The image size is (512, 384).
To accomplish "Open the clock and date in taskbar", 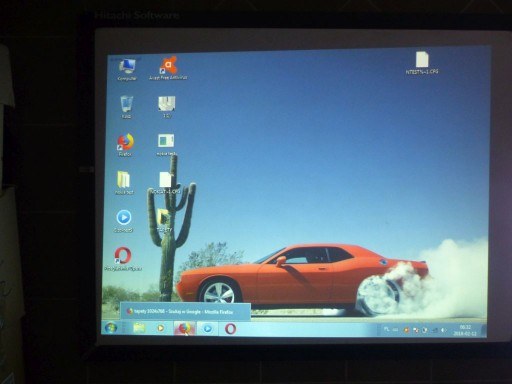I will tap(465, 330).
